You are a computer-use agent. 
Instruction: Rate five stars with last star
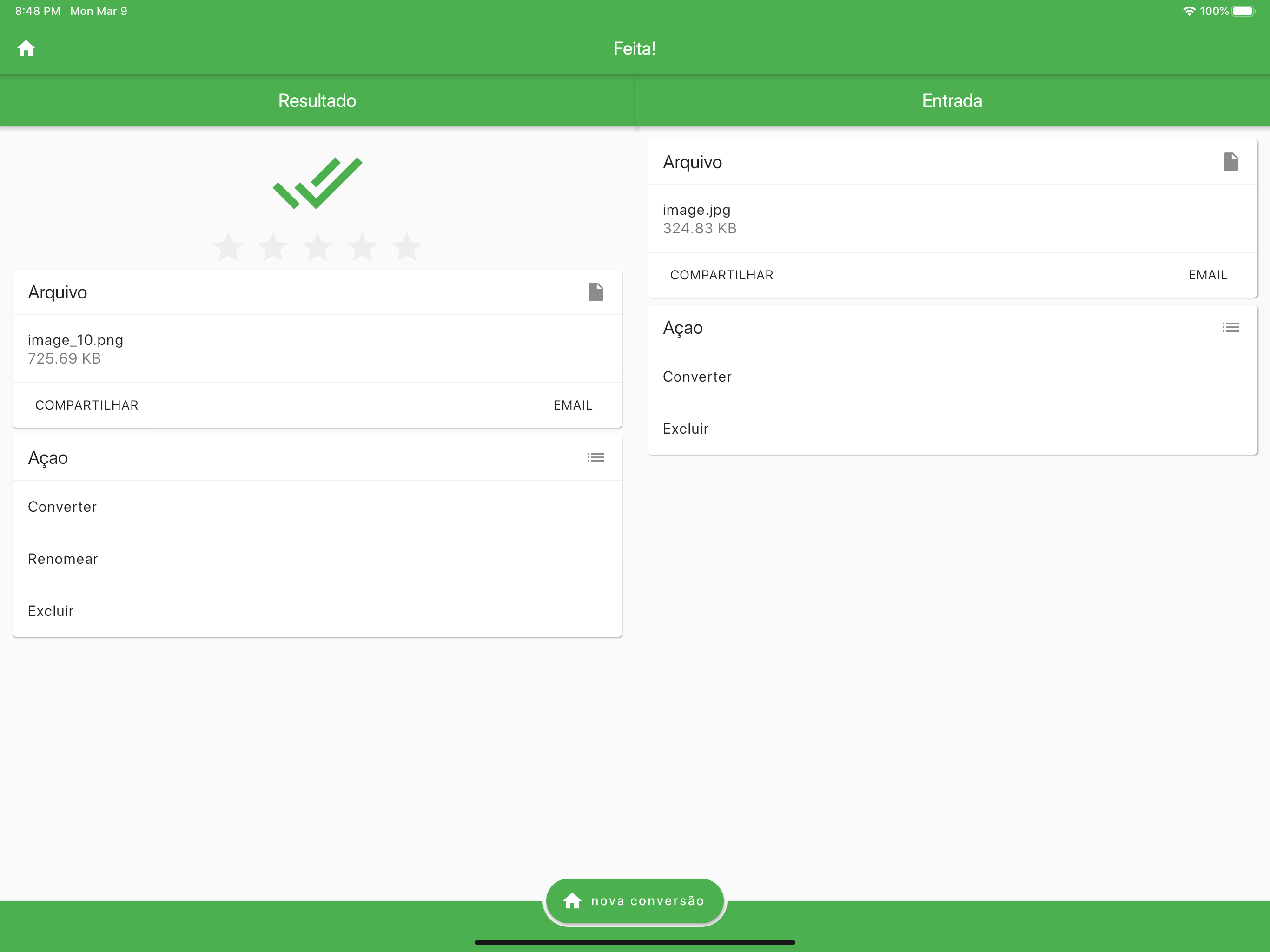pos(406,247)
